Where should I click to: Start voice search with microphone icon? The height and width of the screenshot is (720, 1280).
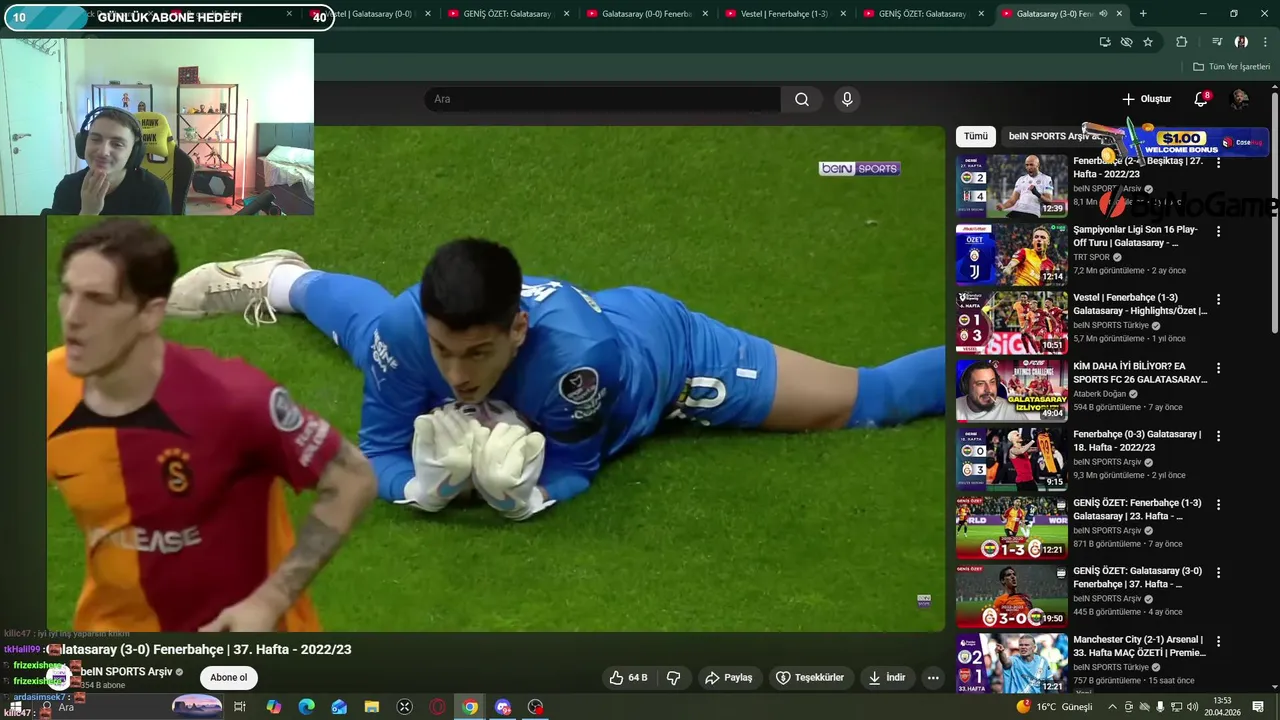[847, 99]
